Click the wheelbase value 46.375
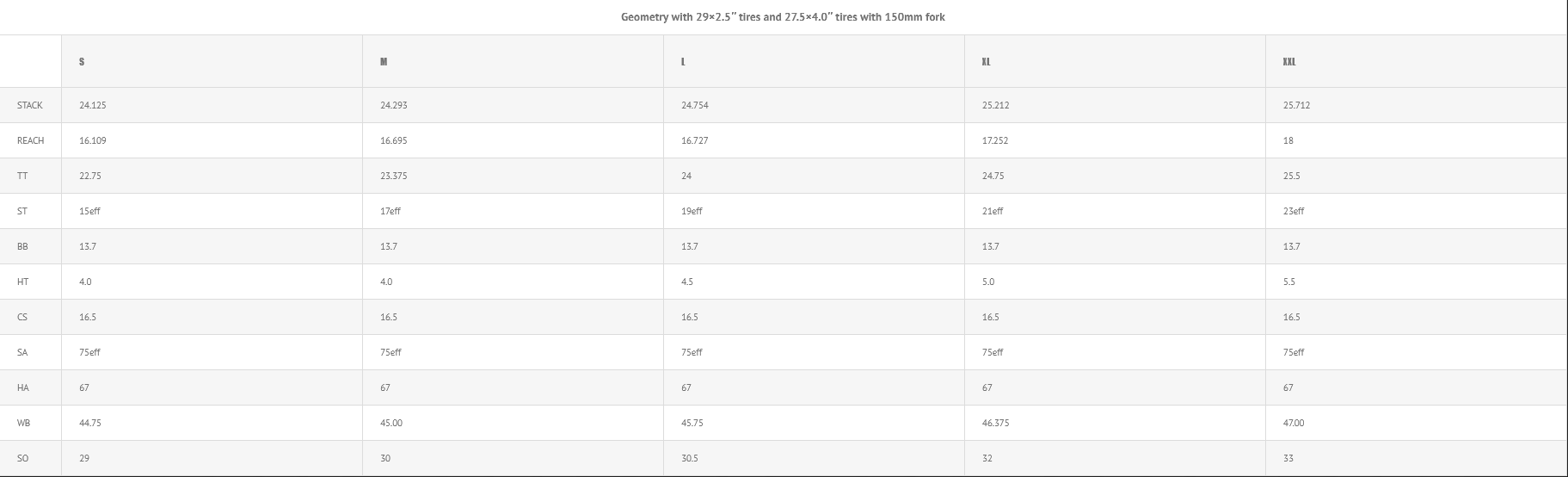 point(996,423)
